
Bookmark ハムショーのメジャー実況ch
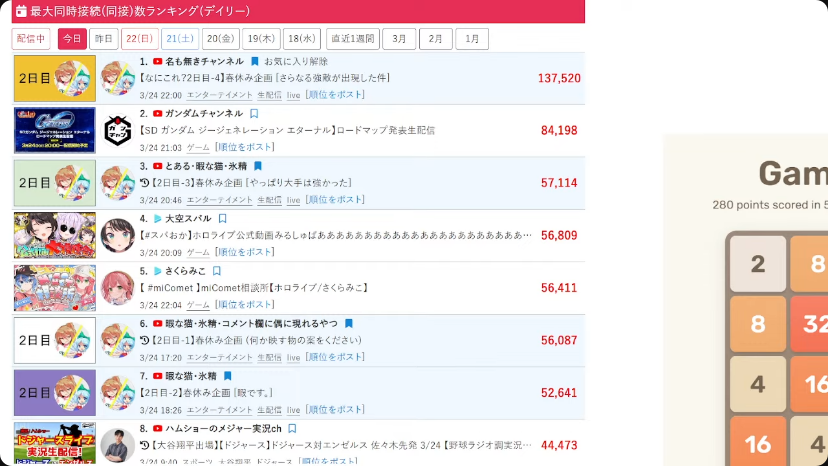292,428
